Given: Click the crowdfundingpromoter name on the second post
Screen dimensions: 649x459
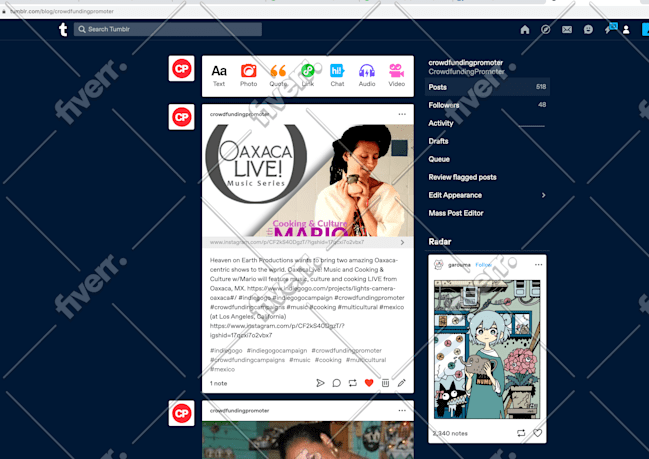Looking at the screenshot, I should (x=239, y=411).
